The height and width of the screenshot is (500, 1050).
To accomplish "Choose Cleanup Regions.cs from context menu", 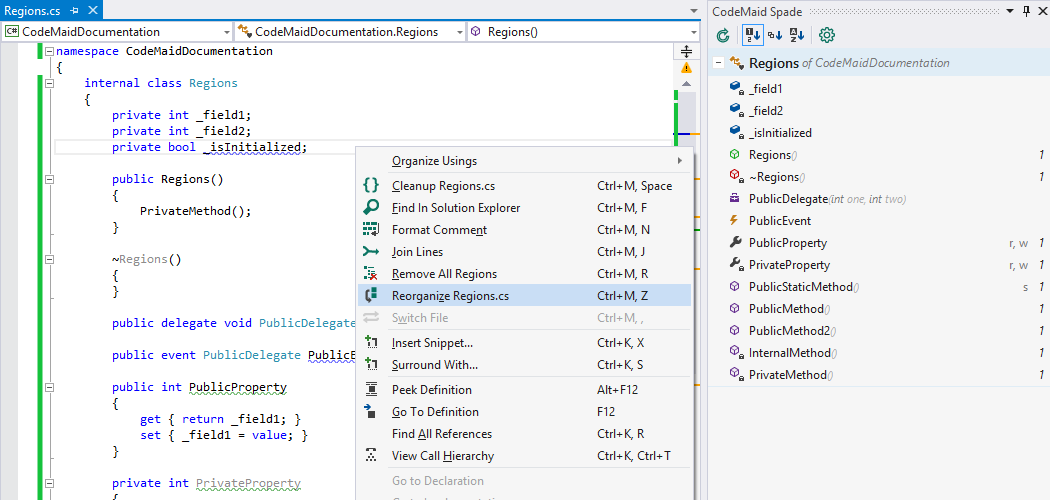I will click(524, 185).
